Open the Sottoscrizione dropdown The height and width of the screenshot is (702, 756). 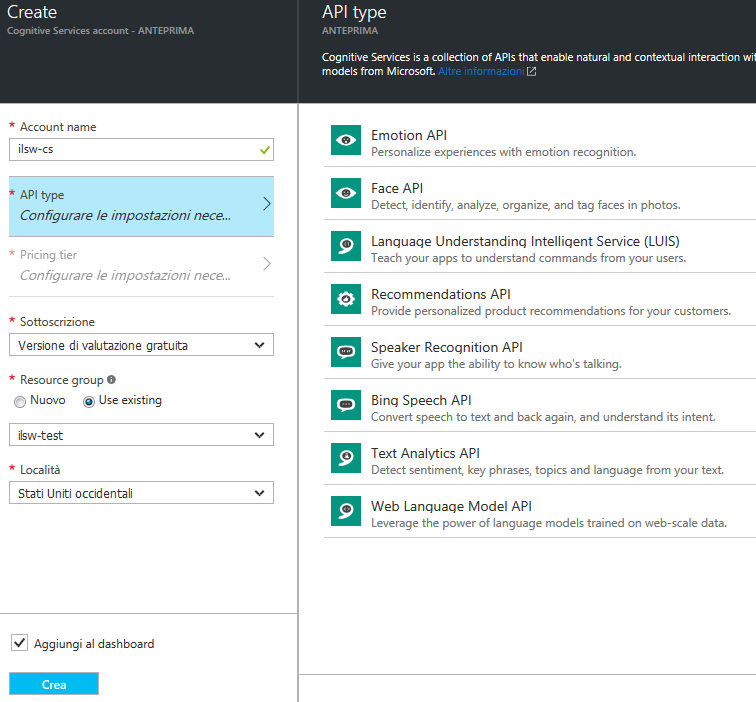(x=141, y=345)
